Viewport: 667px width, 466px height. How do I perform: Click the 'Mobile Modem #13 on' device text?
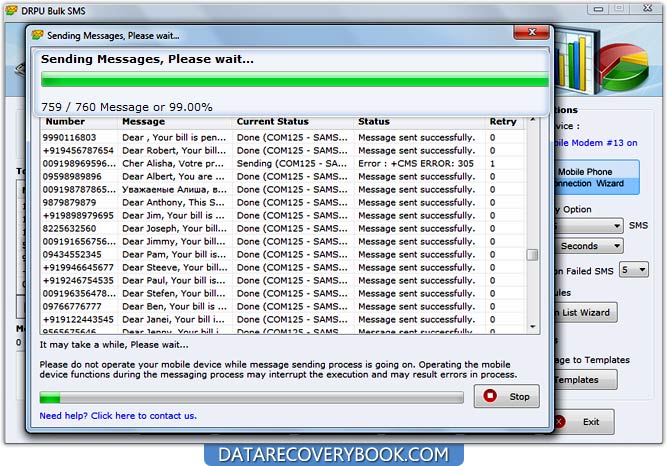pyautogui.click(x=596, y=143)
